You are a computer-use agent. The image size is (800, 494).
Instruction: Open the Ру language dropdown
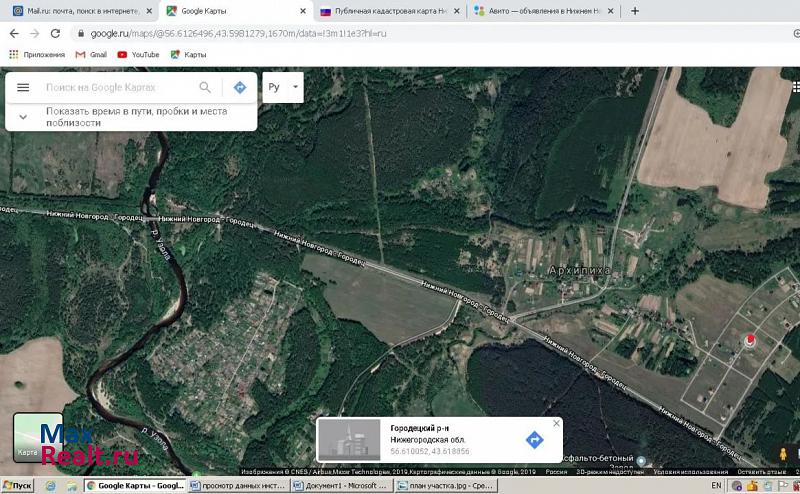coord(283,87)
